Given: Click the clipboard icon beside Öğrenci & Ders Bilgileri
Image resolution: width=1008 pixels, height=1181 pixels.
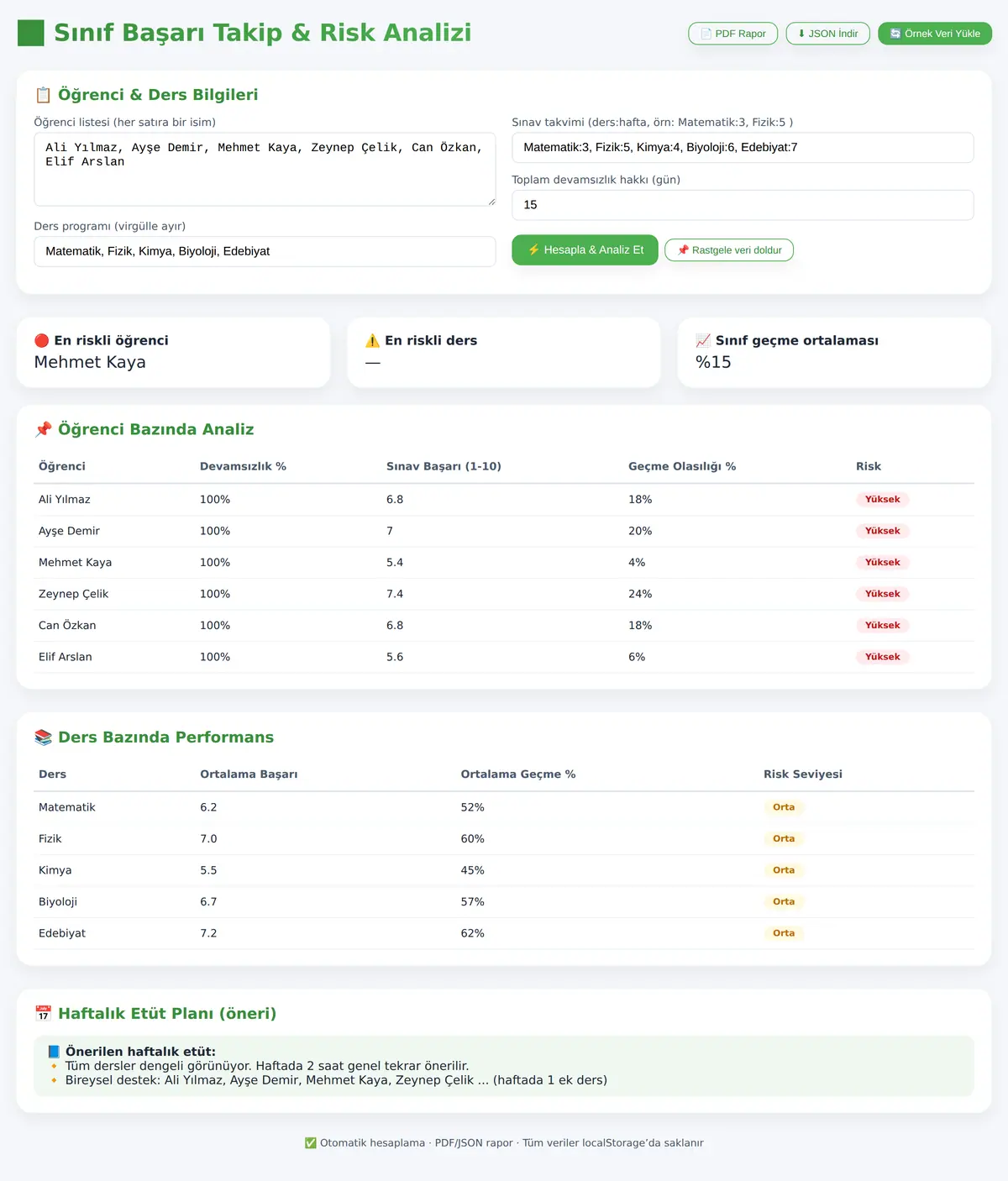Looking at the screenshot, I should 43,95.
